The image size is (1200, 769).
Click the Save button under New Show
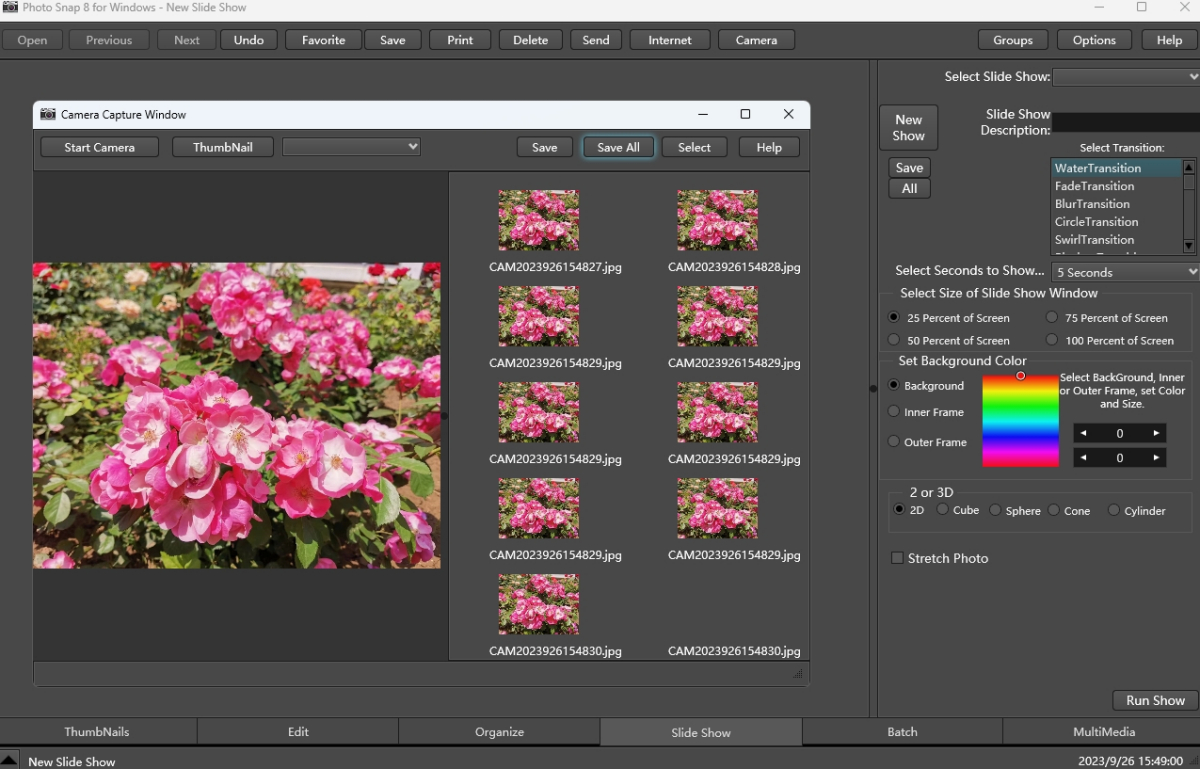pyautogui.click(x=909, y=168)
